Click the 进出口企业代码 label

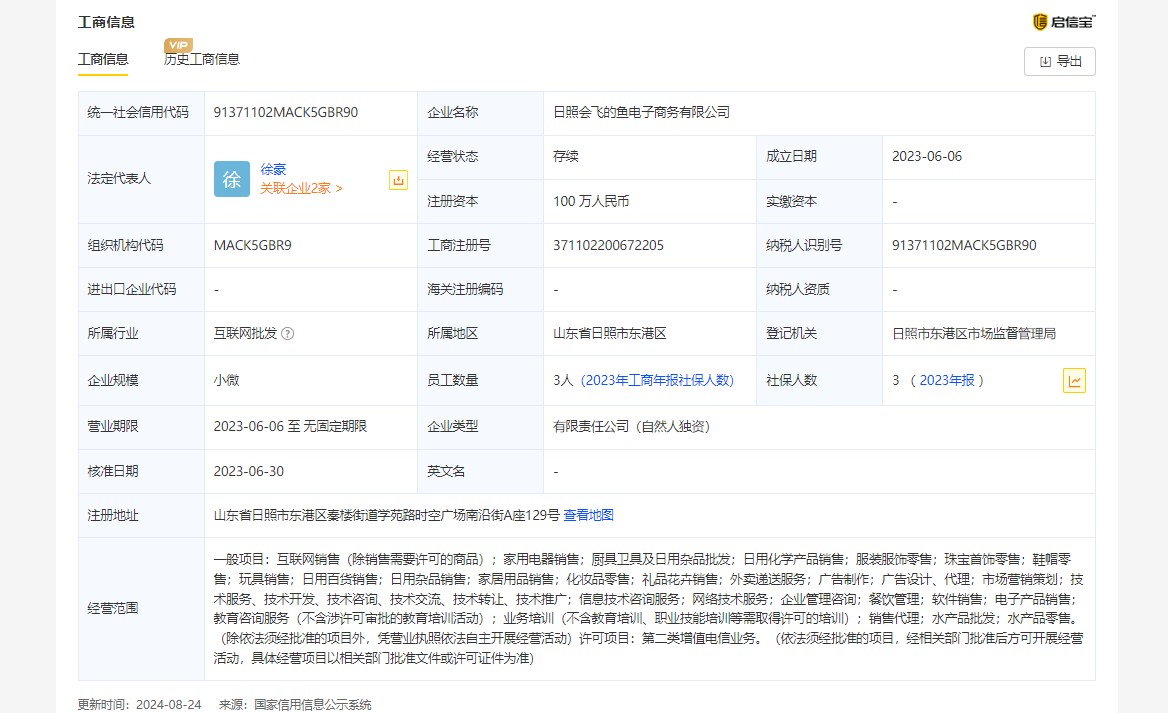[x=132, y=289]
